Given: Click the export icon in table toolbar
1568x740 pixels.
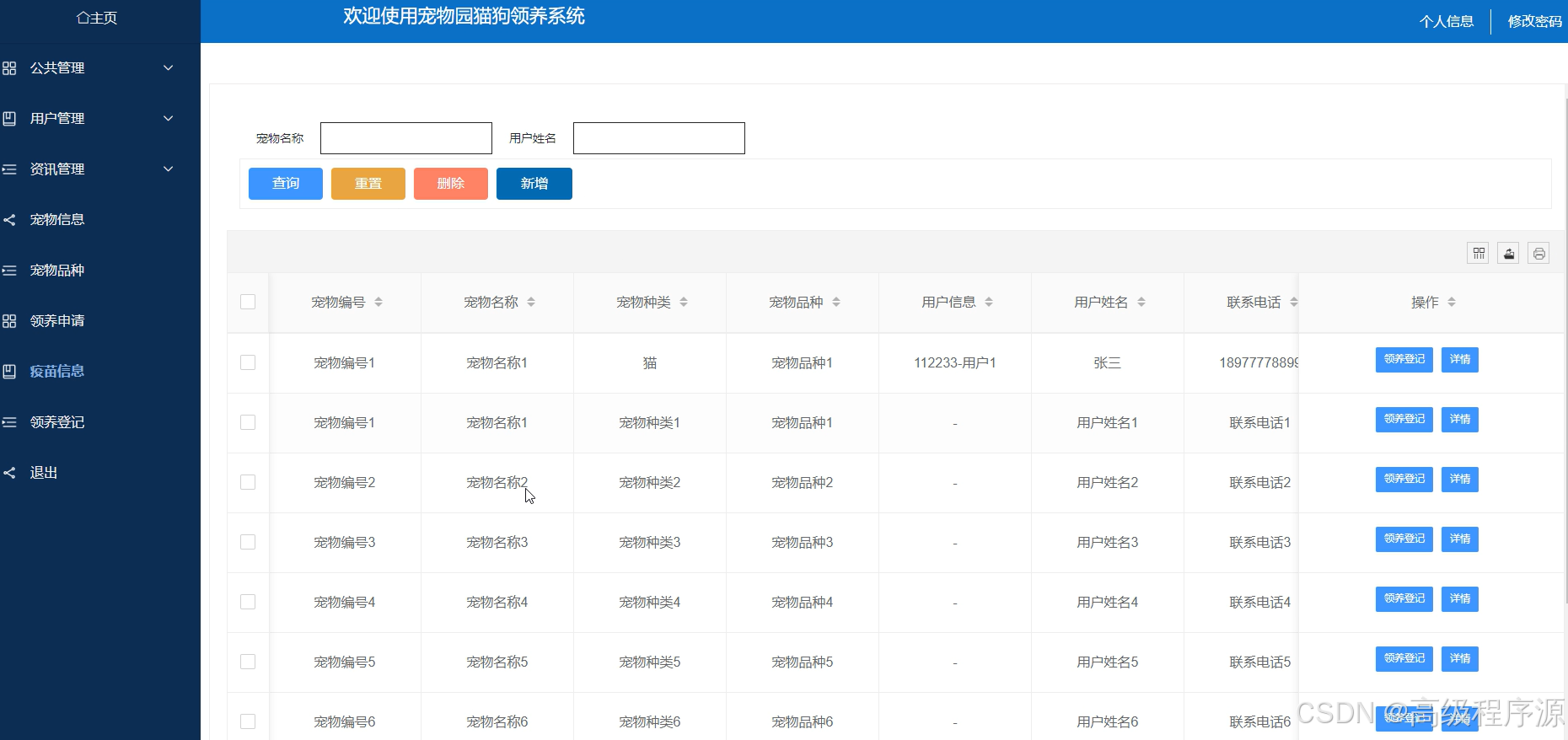Looking at the screenshot, I should click(x=1508, y=253).
